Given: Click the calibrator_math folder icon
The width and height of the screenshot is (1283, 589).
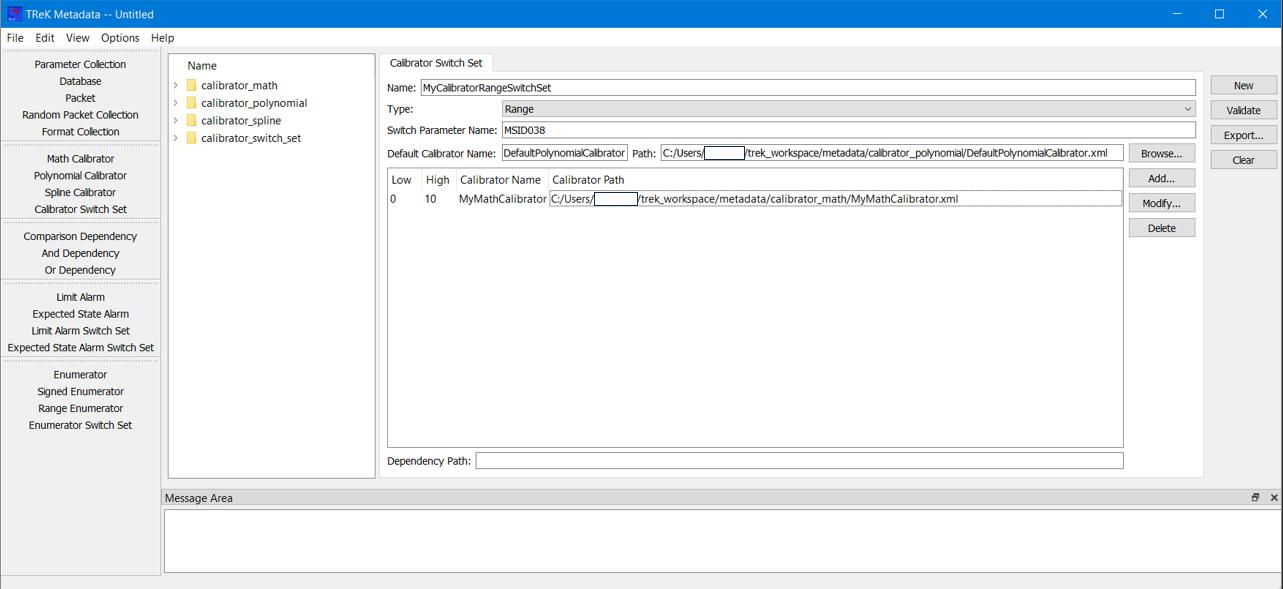Looking at the screenshot, I should pyautogui.click(x=191, y=86).
